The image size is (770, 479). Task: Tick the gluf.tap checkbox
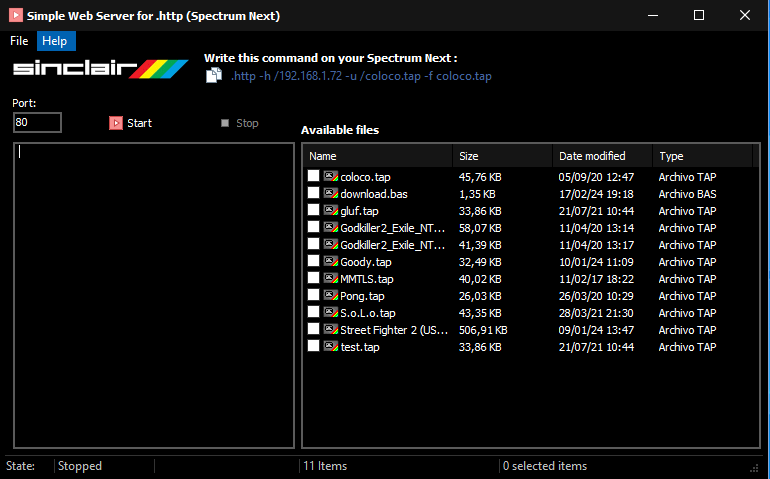[313, 210]
